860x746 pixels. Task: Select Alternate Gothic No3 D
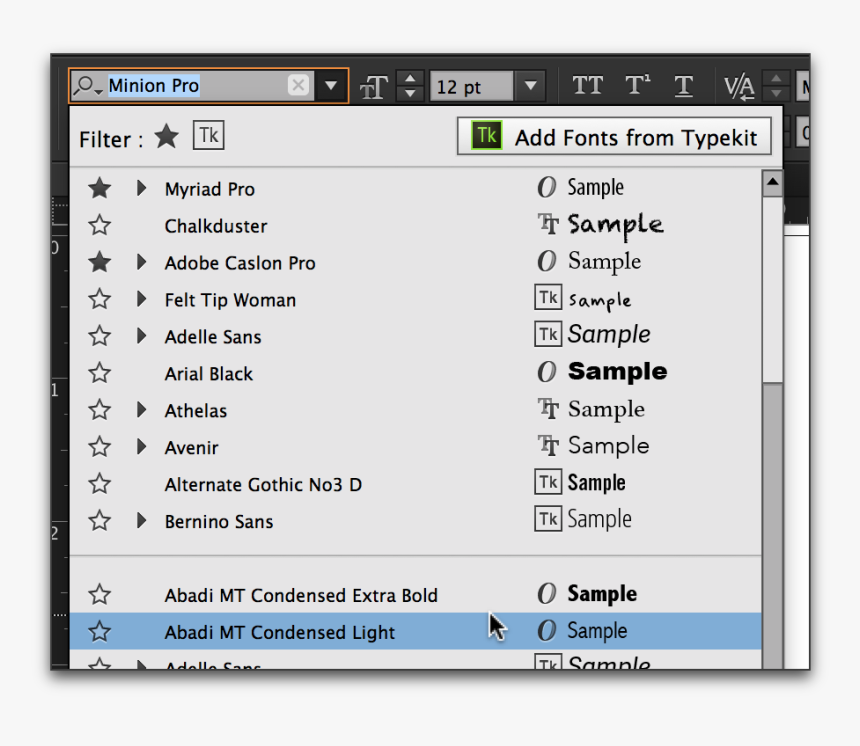point(263,485)
